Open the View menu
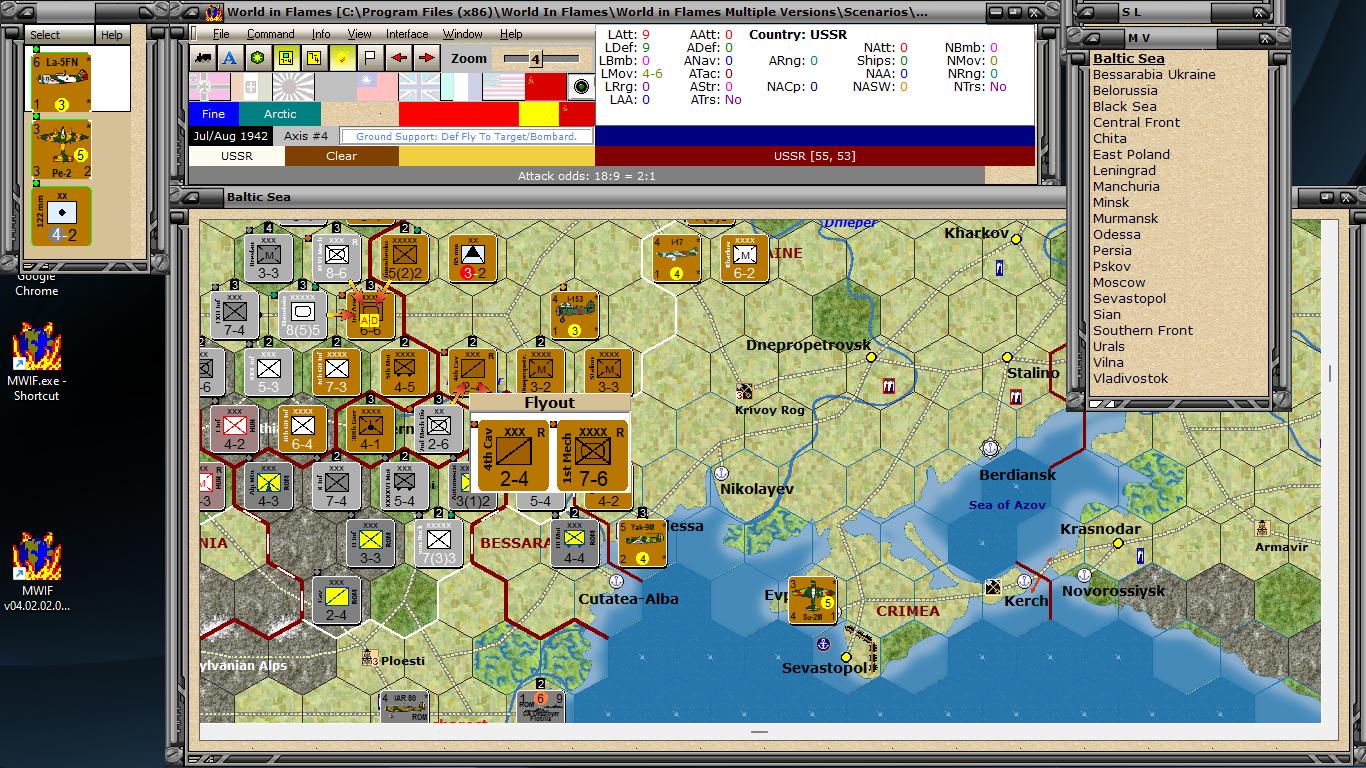The height and width of the screenshot is (768, 1366). 359,34
